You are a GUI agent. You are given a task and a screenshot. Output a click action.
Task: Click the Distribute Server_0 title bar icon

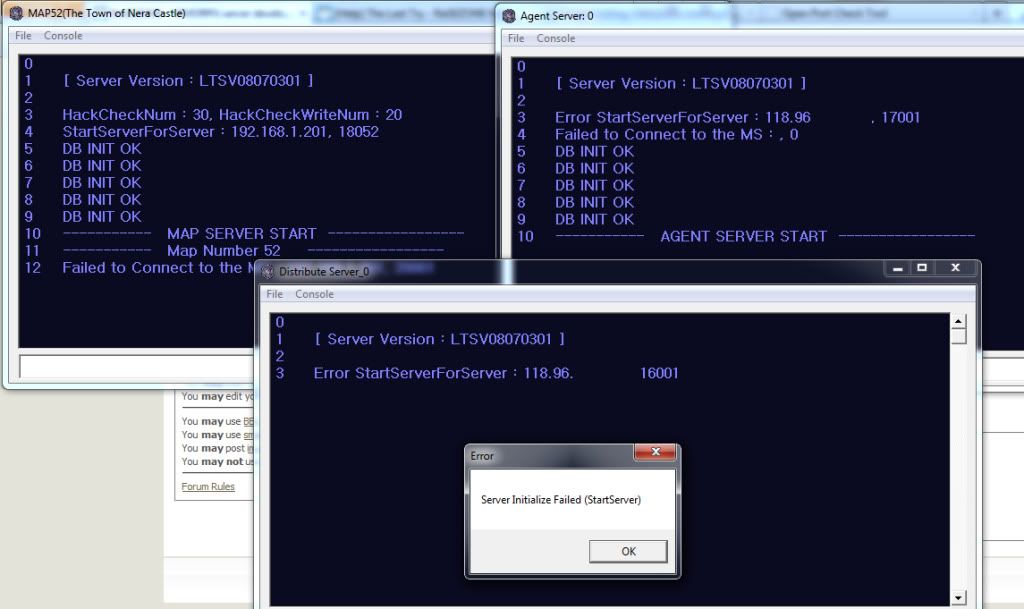point(267,271)
